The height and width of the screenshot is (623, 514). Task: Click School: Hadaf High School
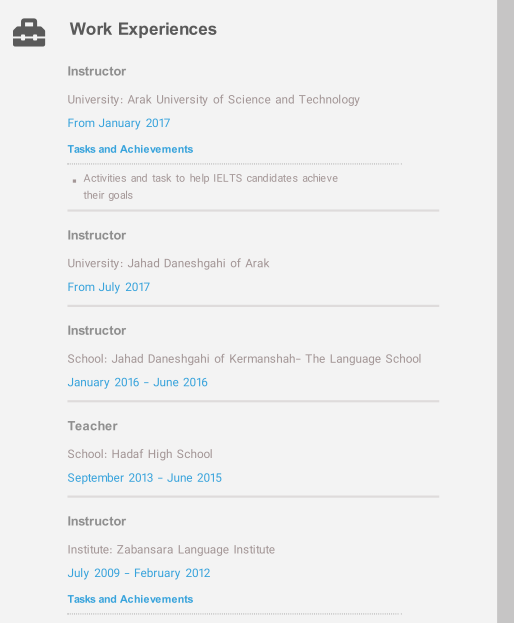pyautogui.click(x=140, y=454)
